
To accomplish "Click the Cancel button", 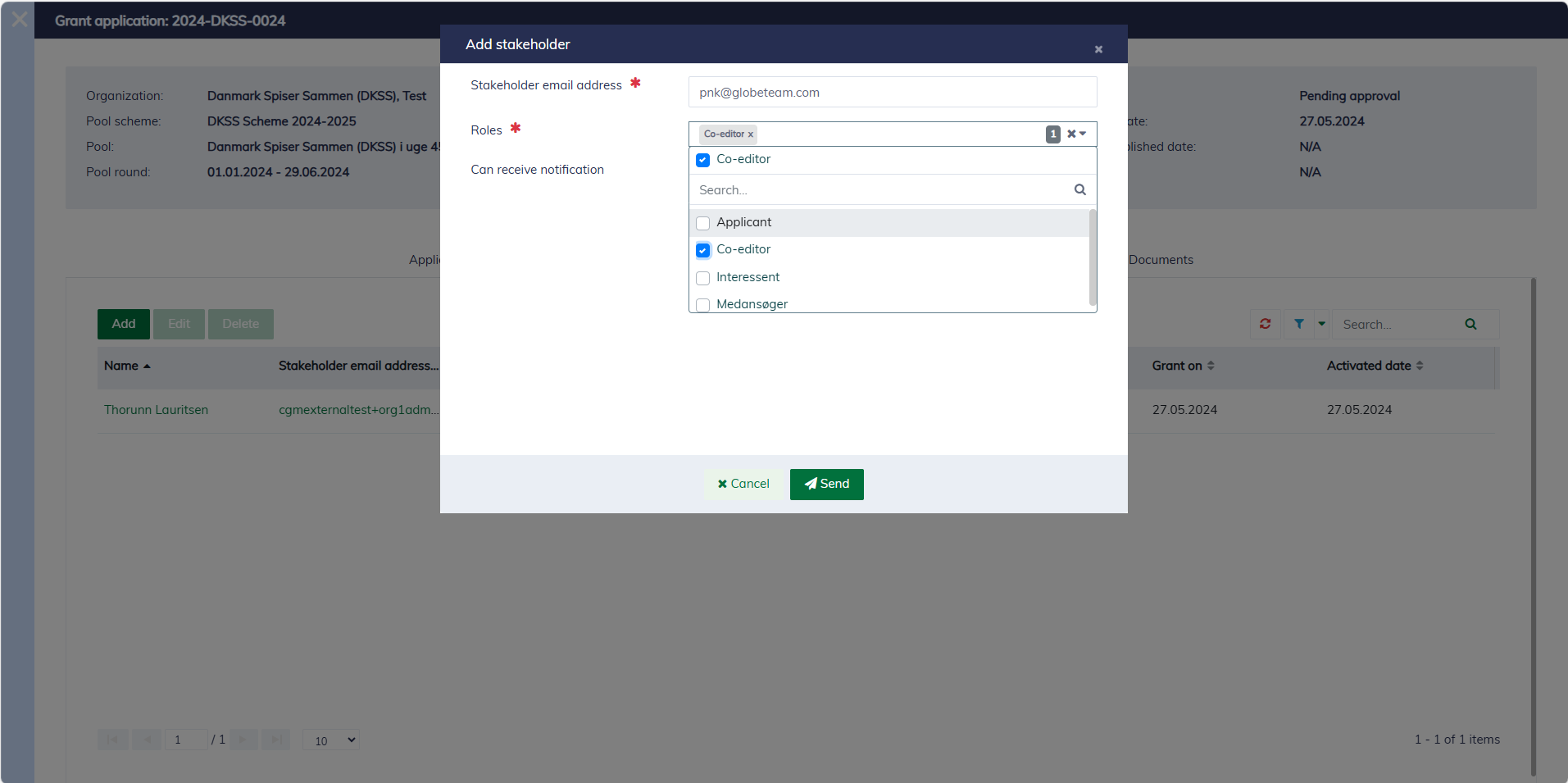I will coord(743,484).
